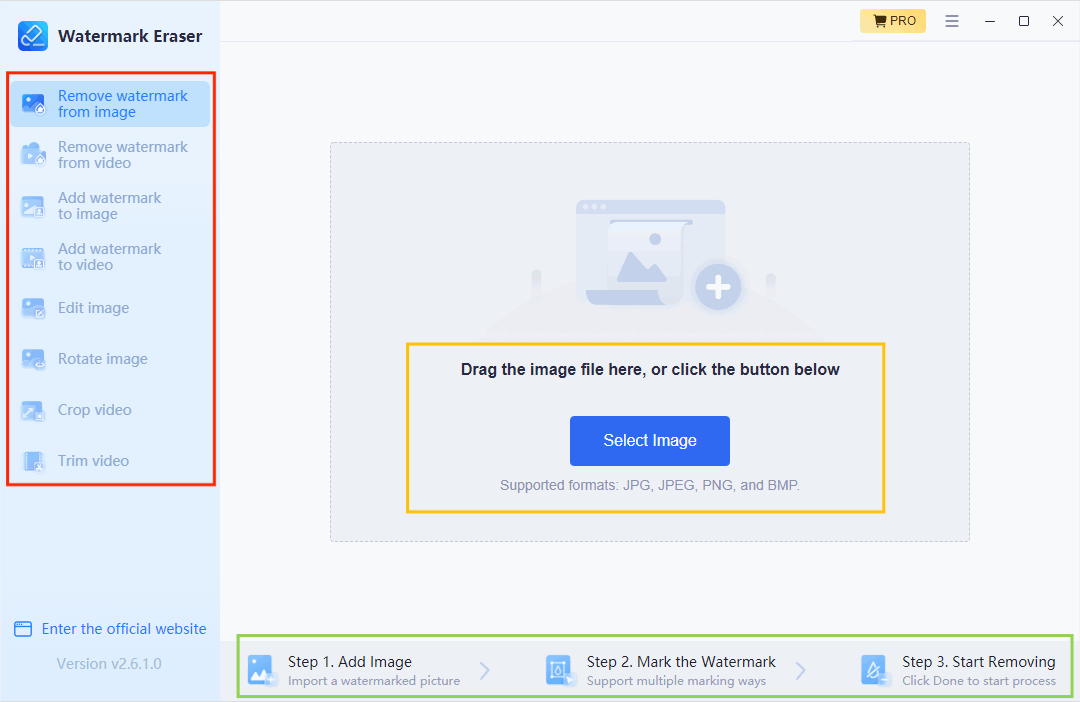
Task: Select the Add watermark to video icon
Action: tap(34, 257)
